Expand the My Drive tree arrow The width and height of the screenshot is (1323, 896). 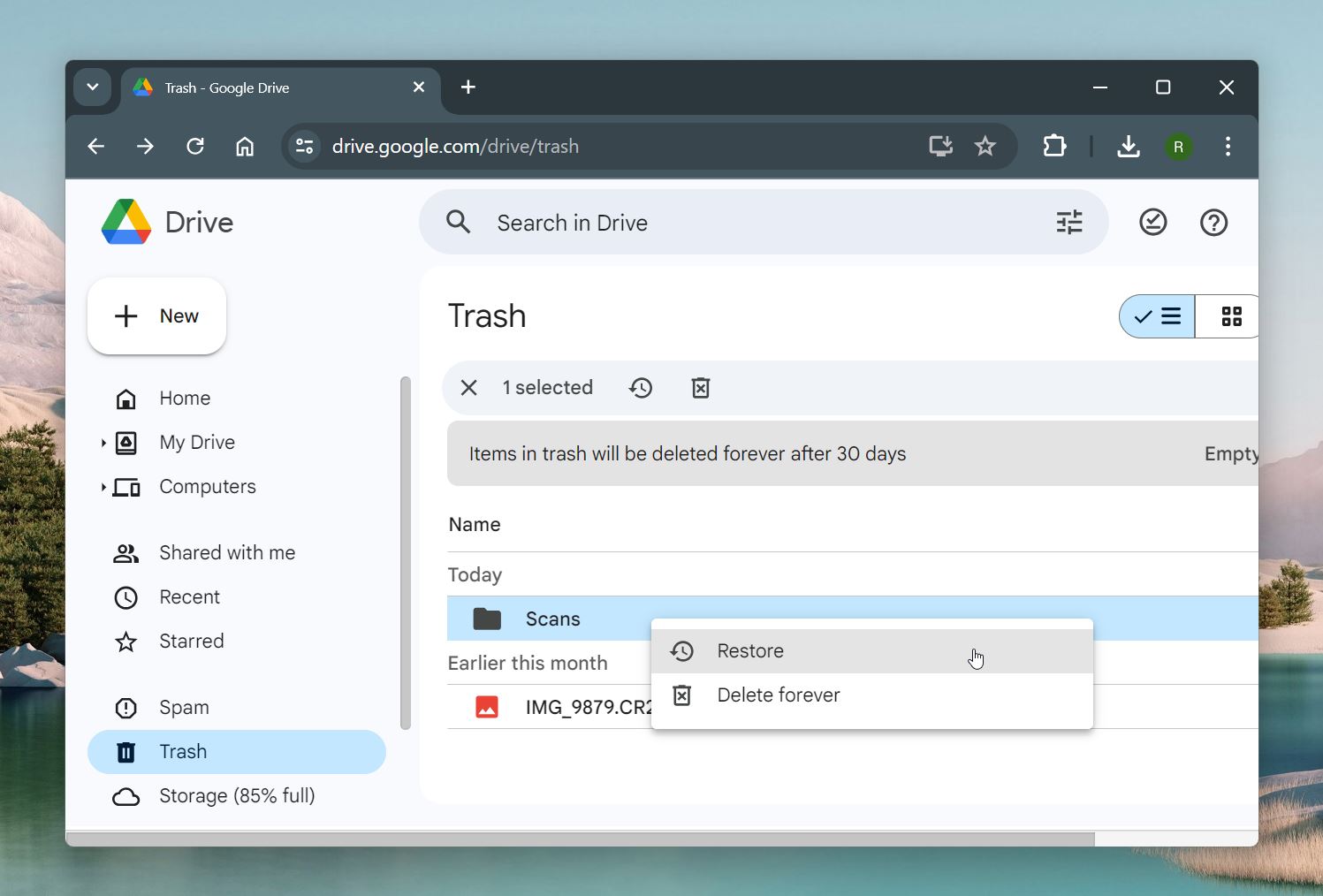click(103, 443)
